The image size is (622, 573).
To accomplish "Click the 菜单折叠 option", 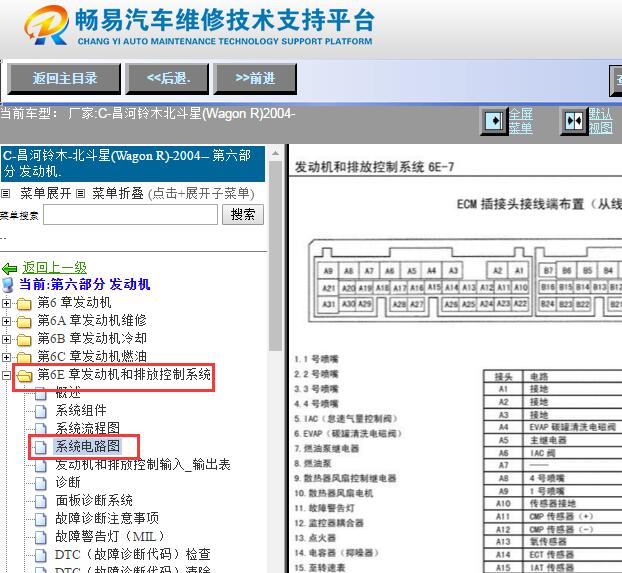I will 118,194.
